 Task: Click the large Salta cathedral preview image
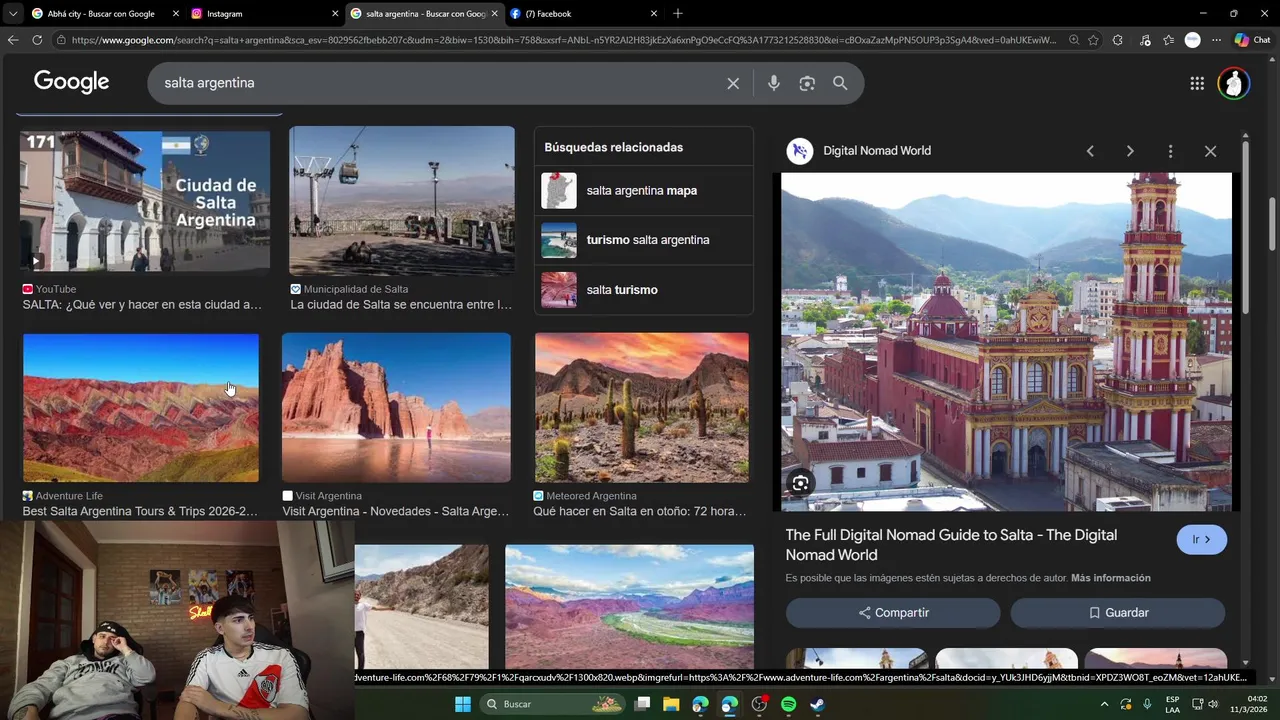1006,342
